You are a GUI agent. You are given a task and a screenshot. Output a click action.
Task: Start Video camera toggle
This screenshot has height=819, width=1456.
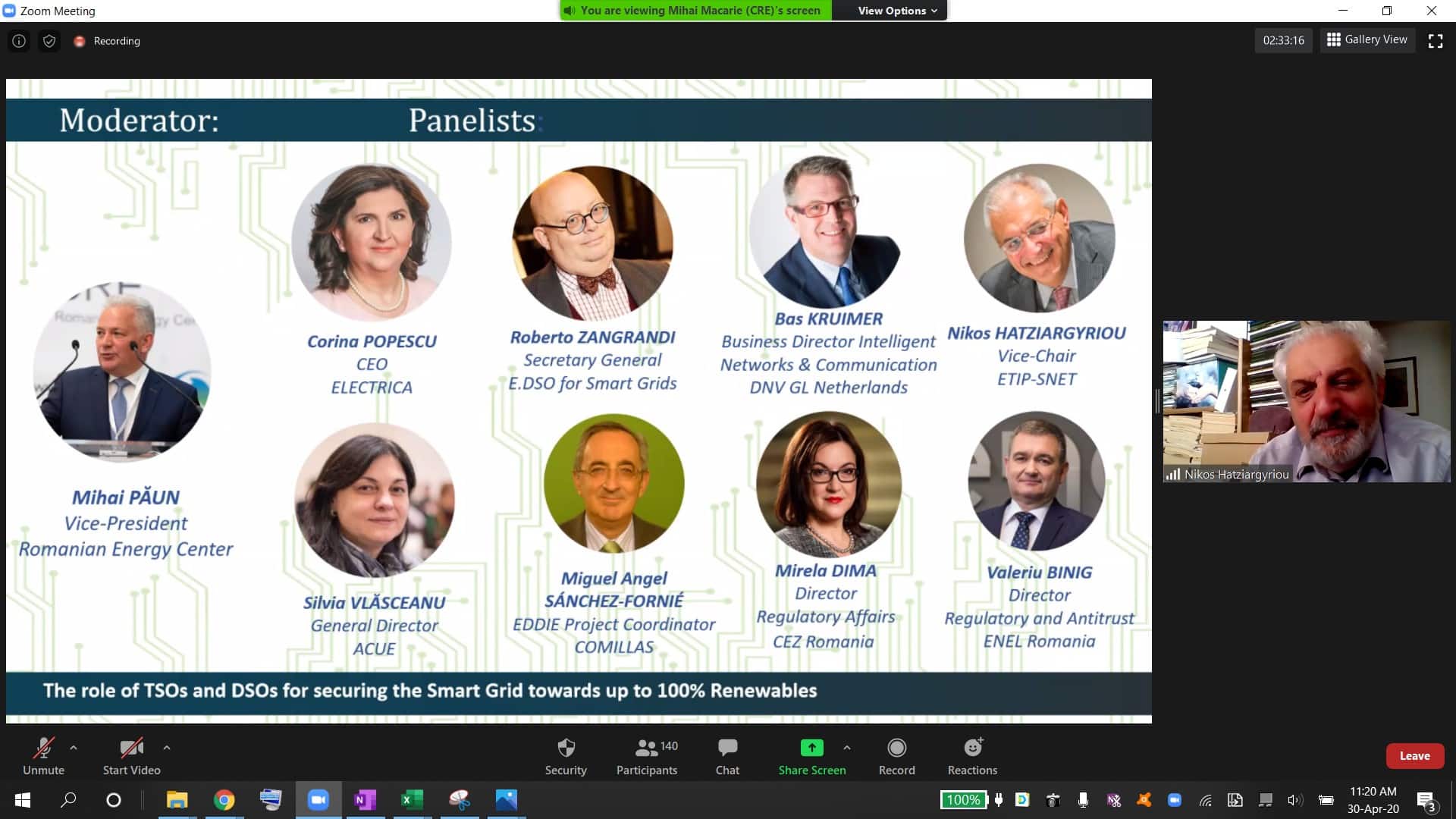(131, 756)
